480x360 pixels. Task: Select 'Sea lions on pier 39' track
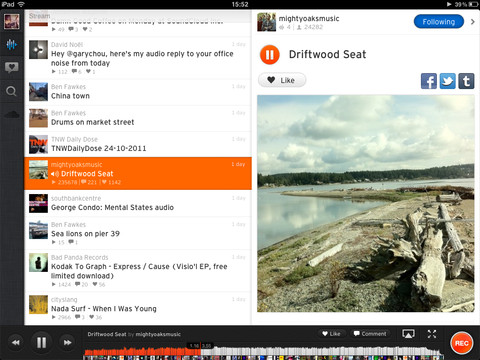[x=138, y=233]
